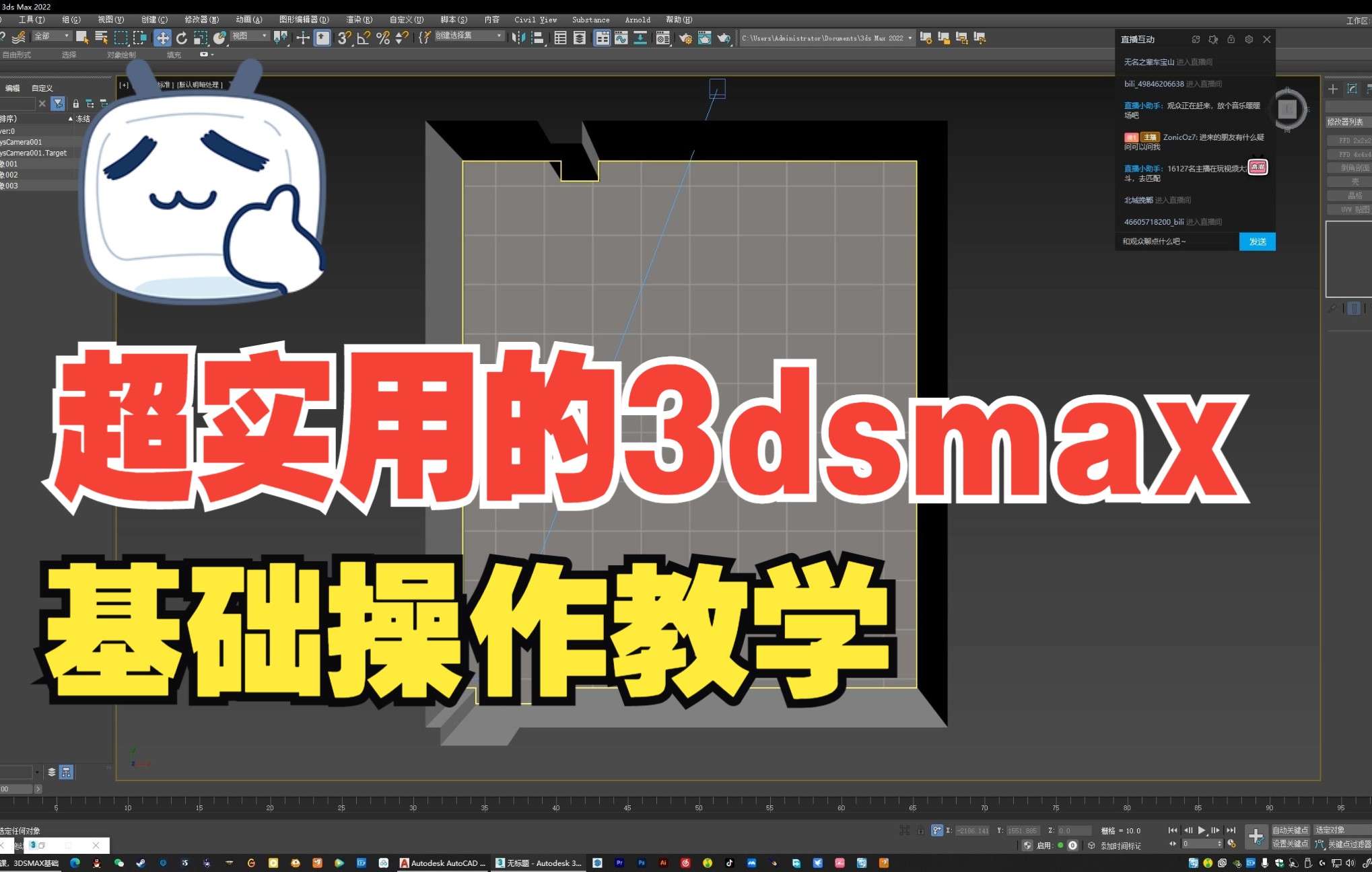Image resolution: width=1372 pixels, height=872 pixels.
Task: Switch to the 对象绘制 ribbon tab
Action: pyautogui.click(x=121, y=54)
